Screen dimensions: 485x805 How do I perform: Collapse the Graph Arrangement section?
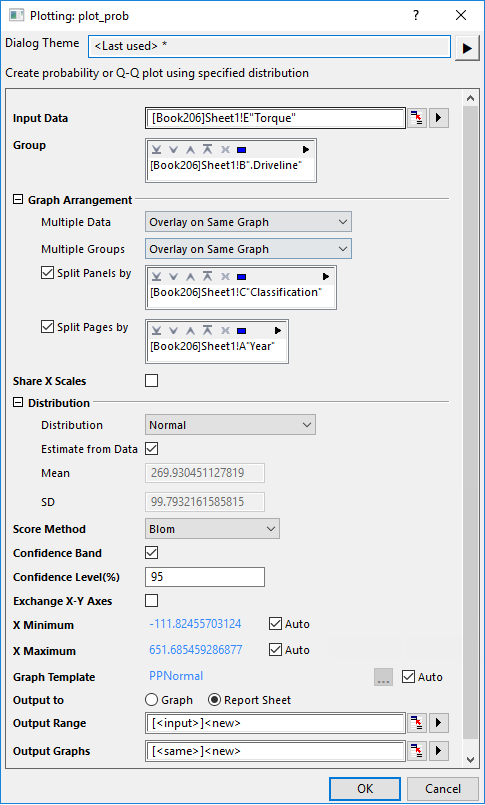click(18, 200)
